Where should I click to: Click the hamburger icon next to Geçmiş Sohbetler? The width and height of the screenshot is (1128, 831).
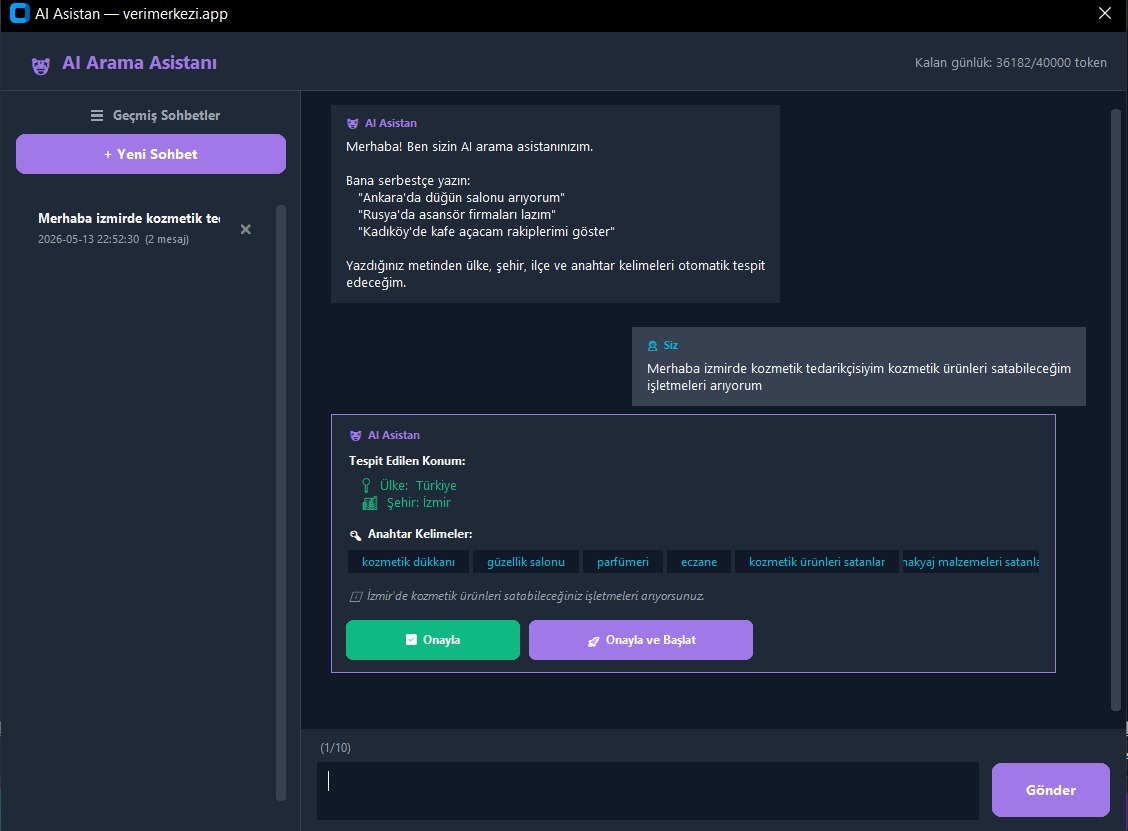96,115
